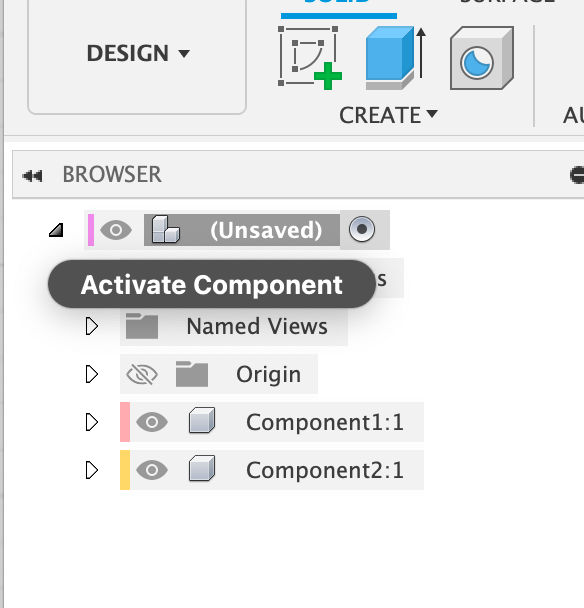584x608 pixels.
Task: Hide Component1:1 using its eye icon
Action: pos(152,422)
